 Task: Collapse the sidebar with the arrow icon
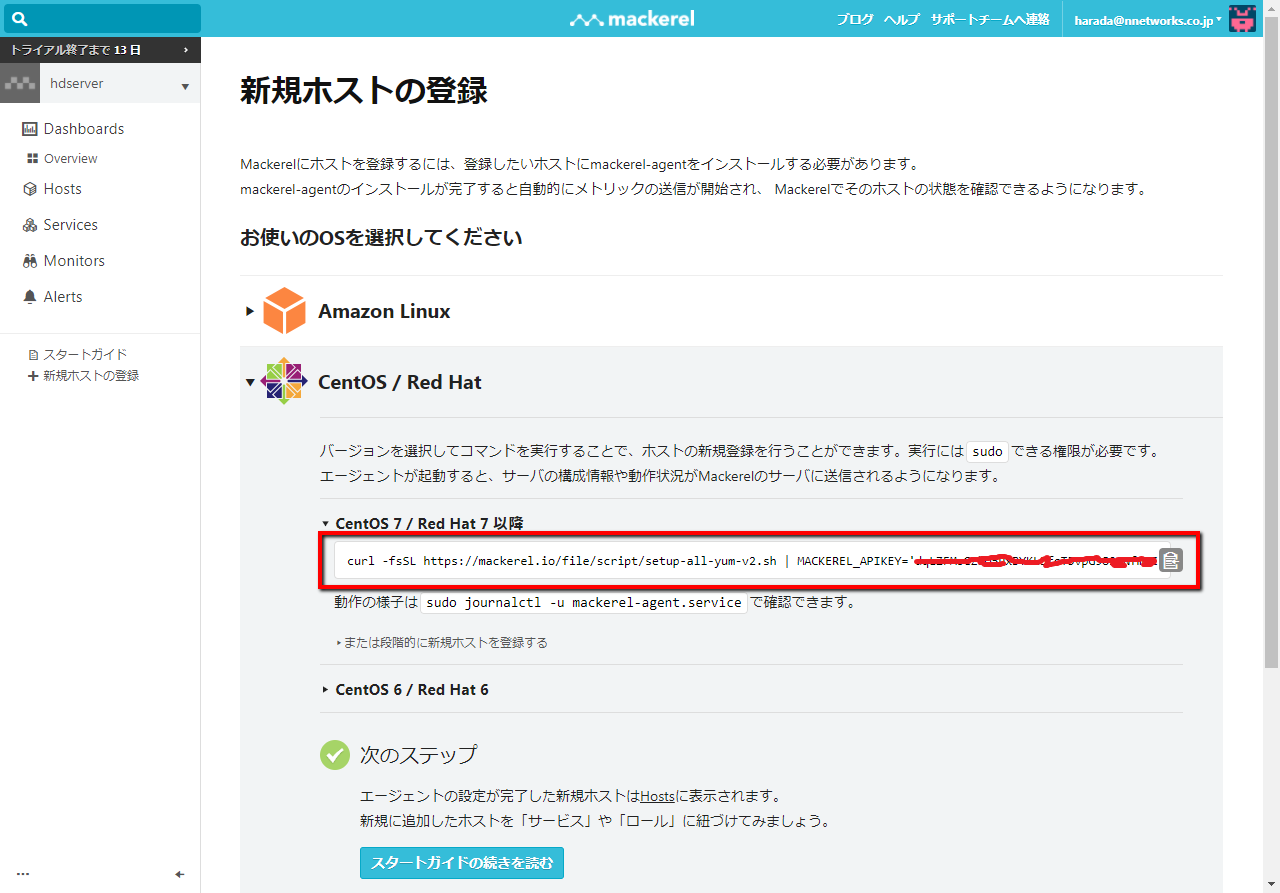pos(180,874)
